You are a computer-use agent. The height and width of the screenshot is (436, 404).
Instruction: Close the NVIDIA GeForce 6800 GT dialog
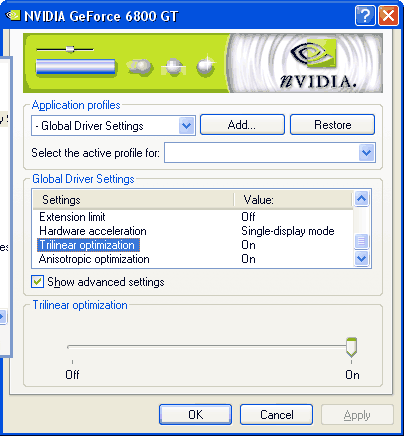[388, 15]
